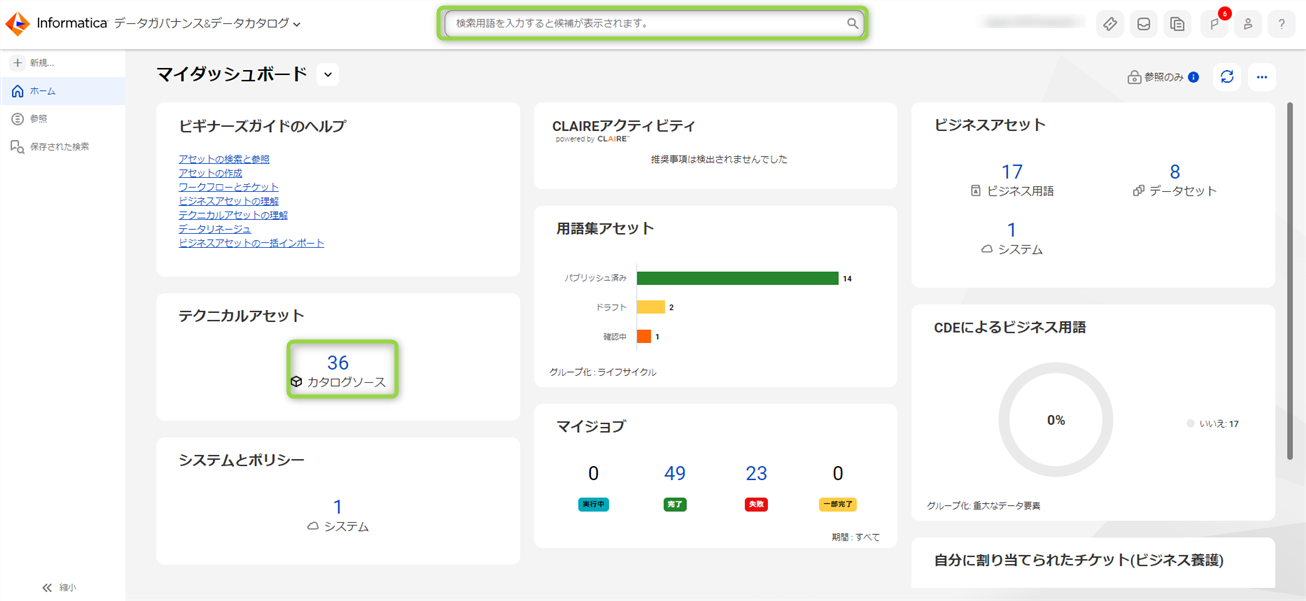Open the tickets icon in the header

[1110, 23]
